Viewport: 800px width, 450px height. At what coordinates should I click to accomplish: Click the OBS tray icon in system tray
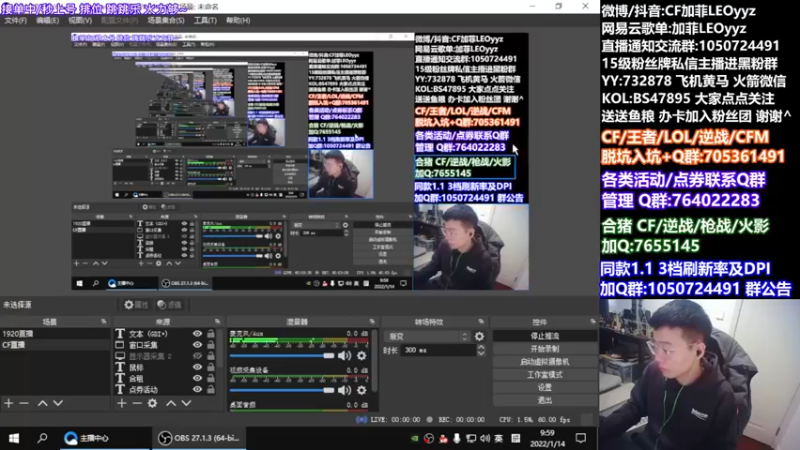429,439
